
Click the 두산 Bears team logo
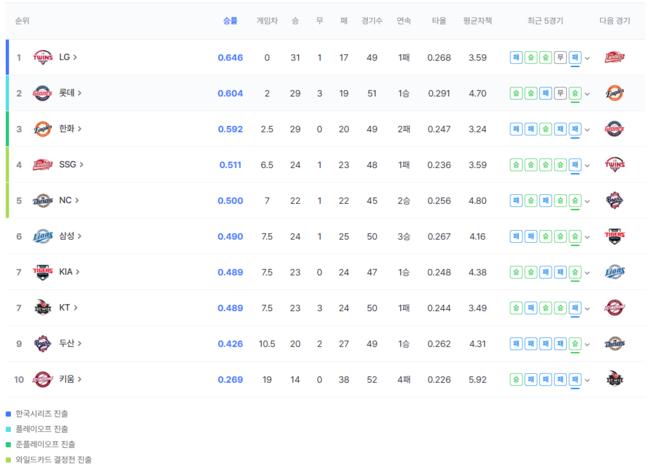43,344
